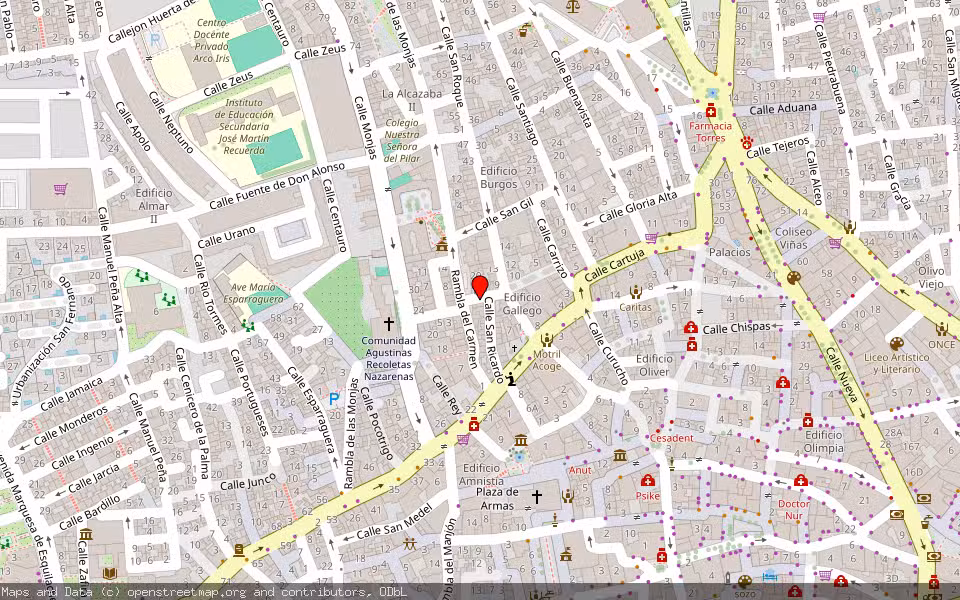Image resolution: width=960 pixels, height=600 pixels.
Task: Click the Doctor Nur clinic icon
Action: [x=800, y=481]
